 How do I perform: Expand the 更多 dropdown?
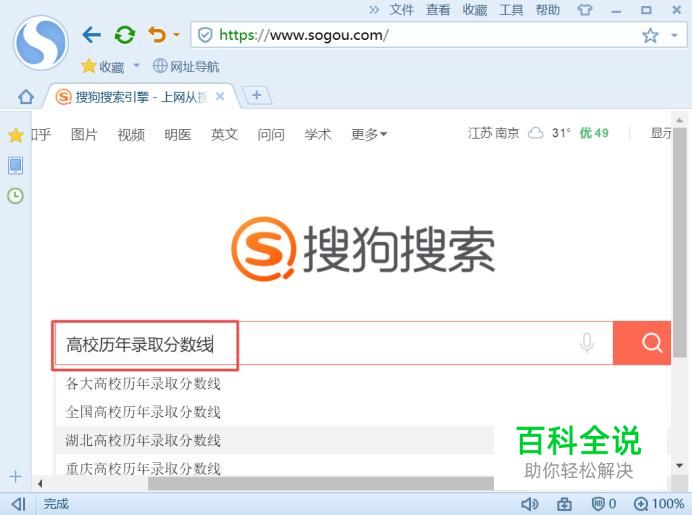[x=369, y=134]
